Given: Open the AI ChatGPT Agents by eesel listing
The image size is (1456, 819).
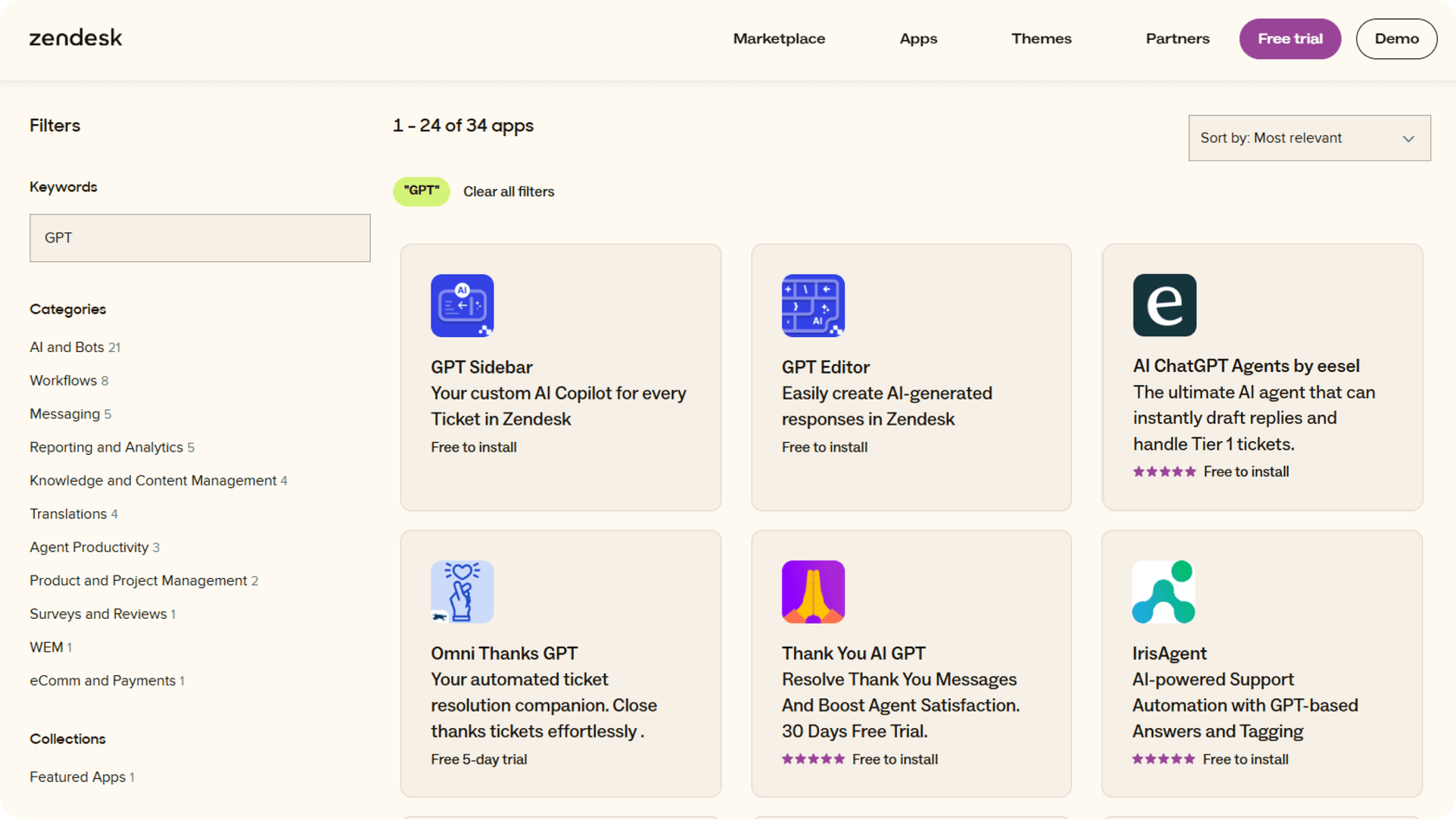Looking at the screenshot, I should (1246, 366).
